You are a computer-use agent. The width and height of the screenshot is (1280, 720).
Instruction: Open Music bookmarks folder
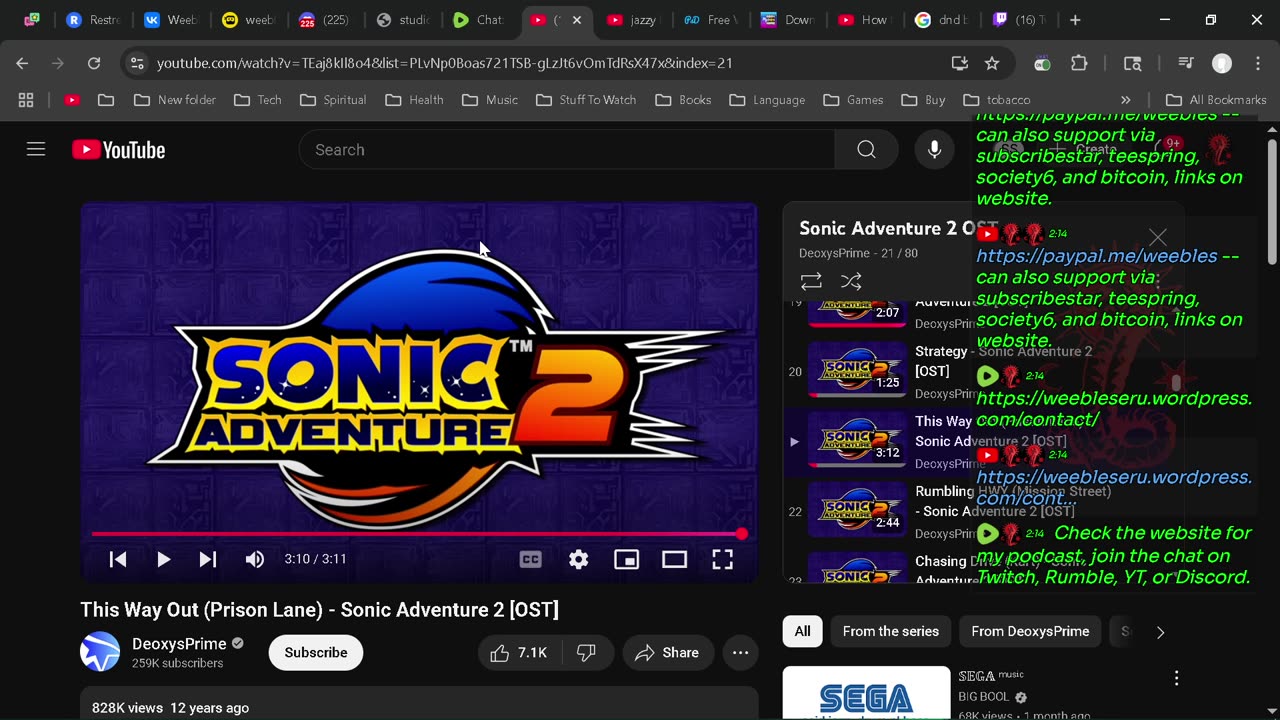click(490, 100)
